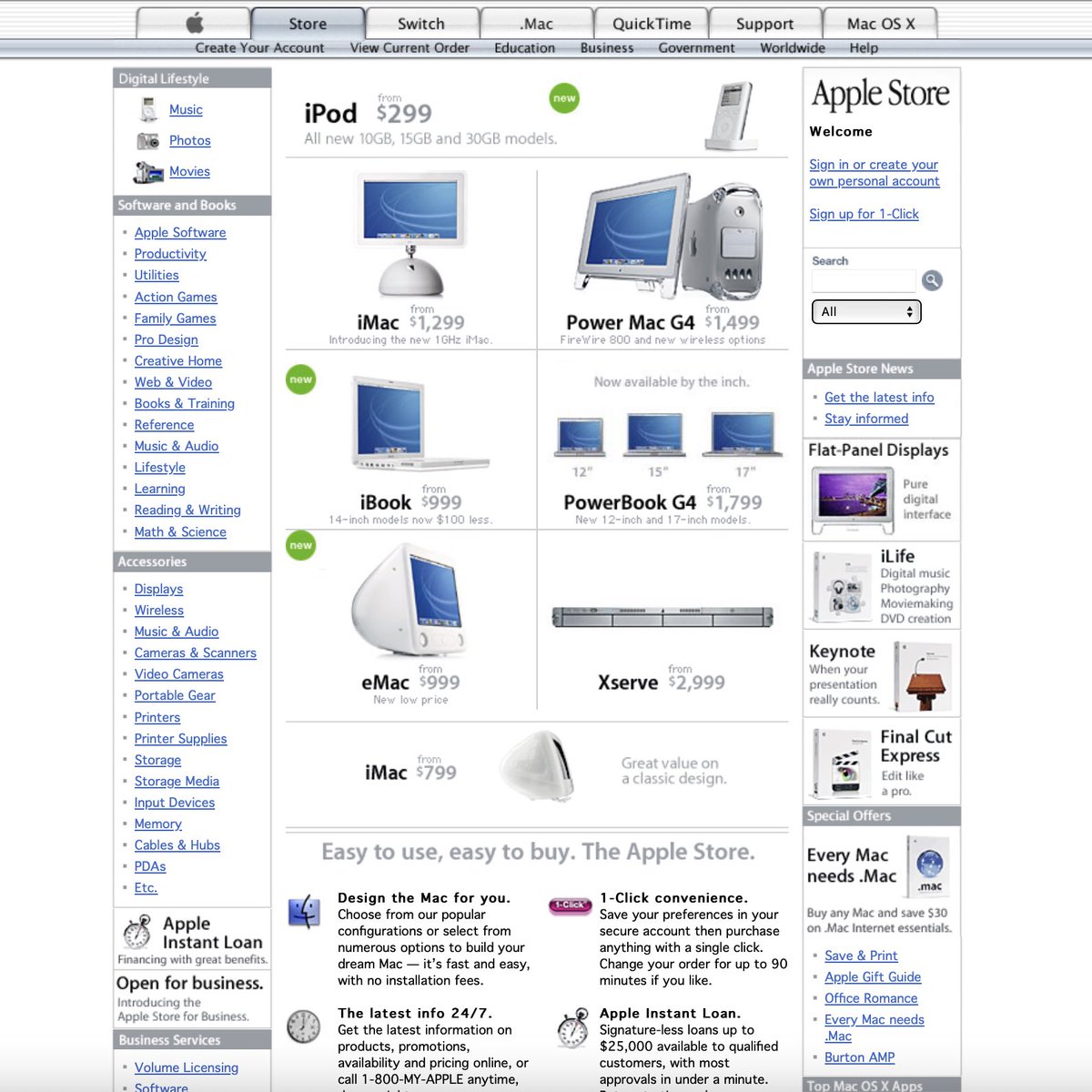The image size is (1092, 1092).
Task: Click the 12-inch PowerBook image
Action: (581, 438)
